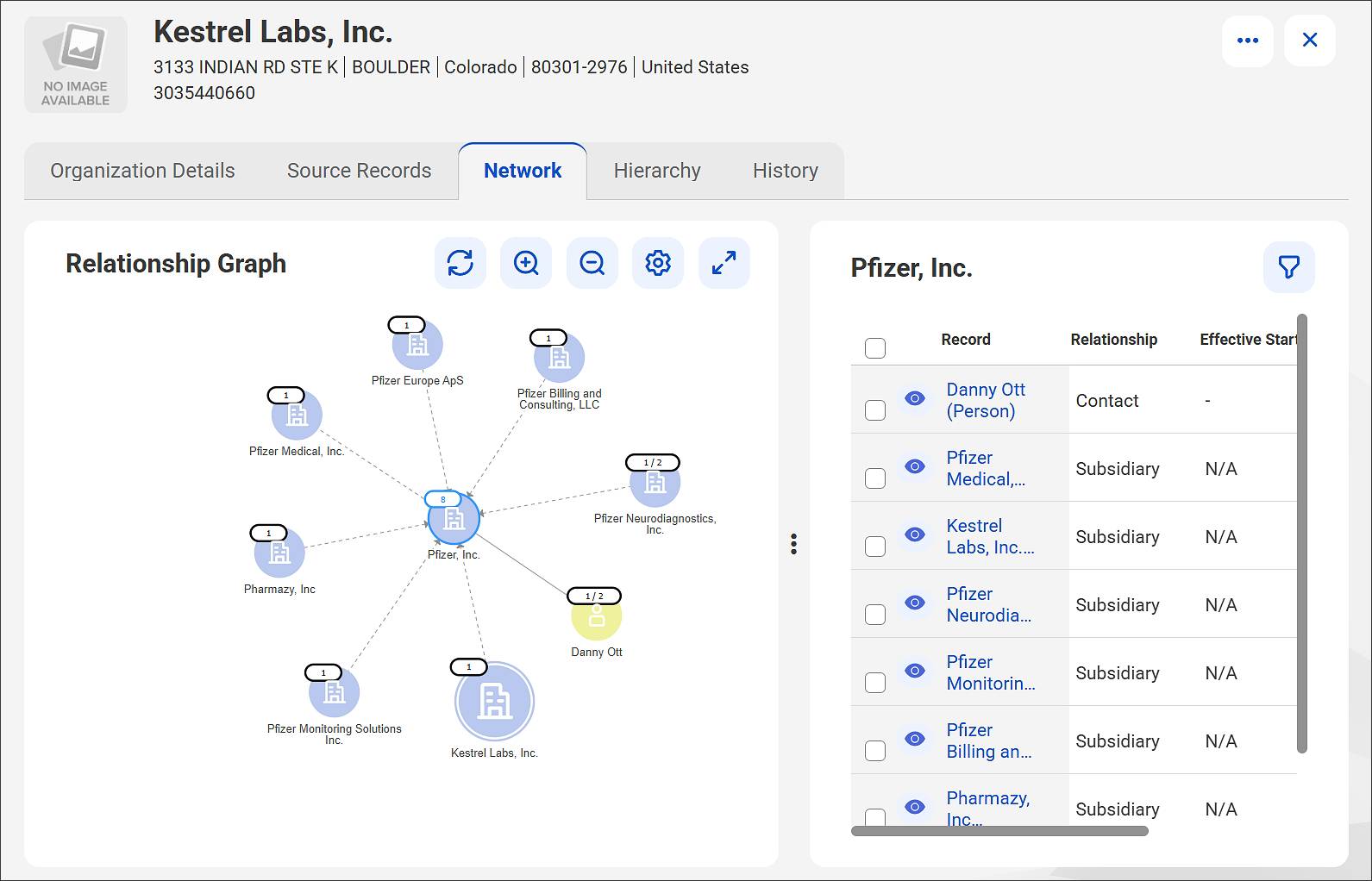
Task: Check the Kestrel Labs row checkbox
Action: coord(875,547)
